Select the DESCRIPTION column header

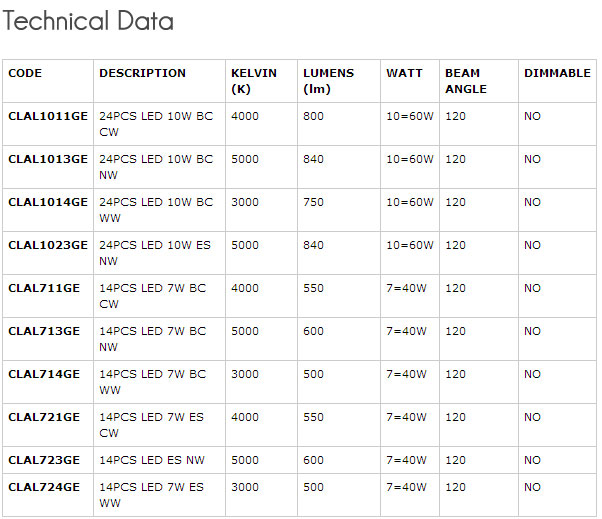142,73
